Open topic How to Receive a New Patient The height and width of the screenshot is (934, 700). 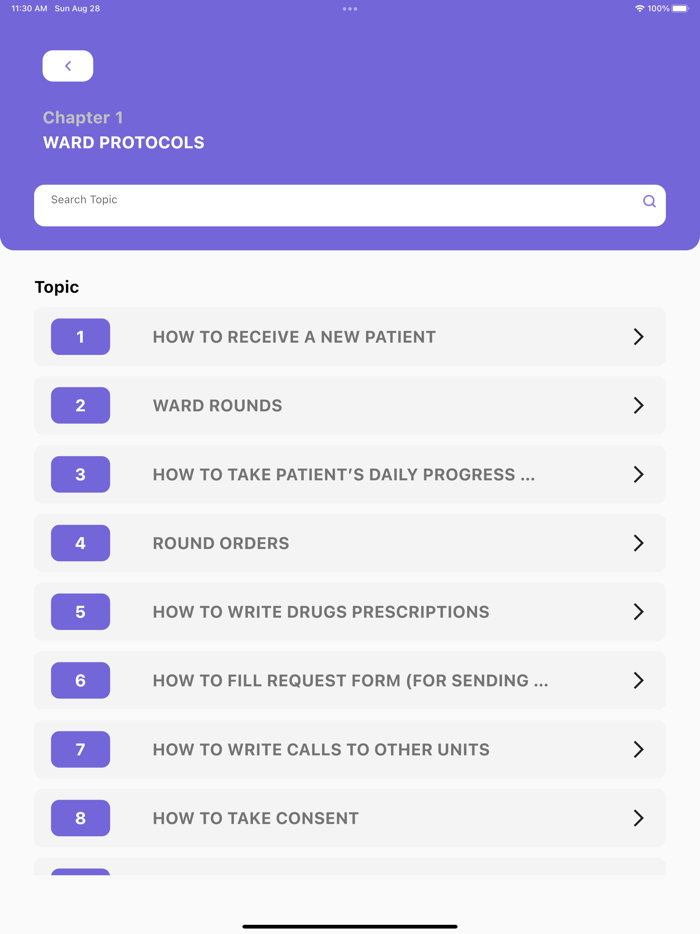click(294, 337)
